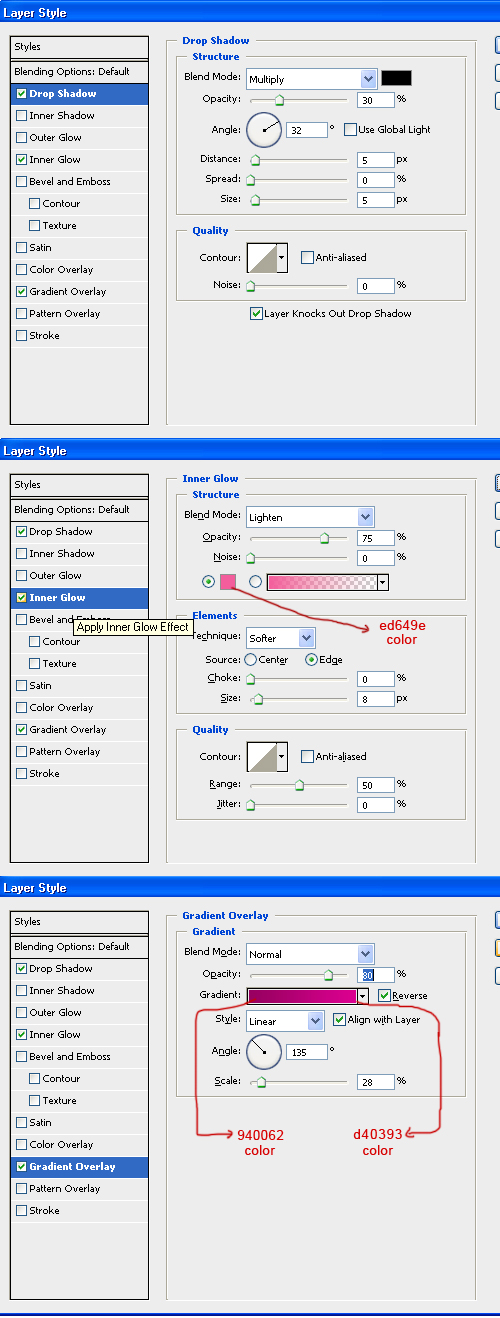Toggle Anti-aliased in the Inner Glow dialog

tap(307, 756)
